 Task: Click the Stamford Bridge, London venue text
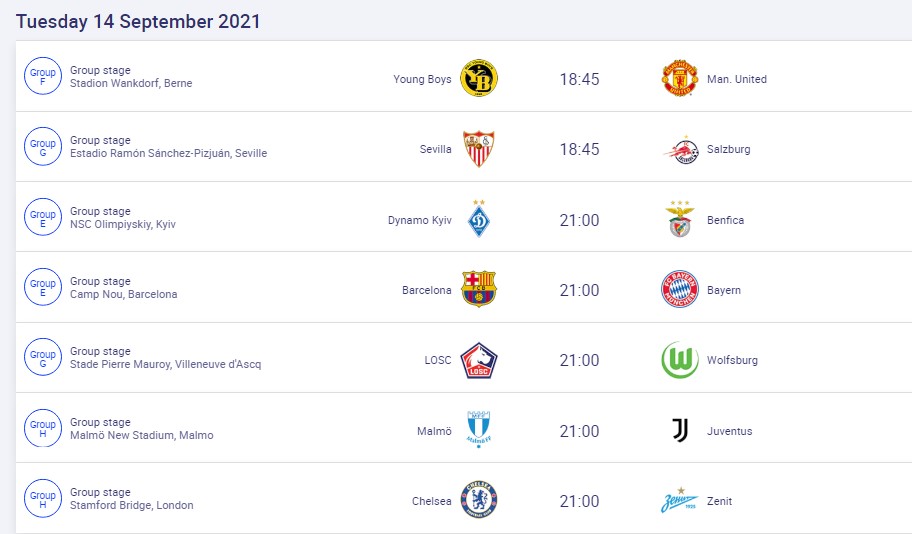pos(132,506)
